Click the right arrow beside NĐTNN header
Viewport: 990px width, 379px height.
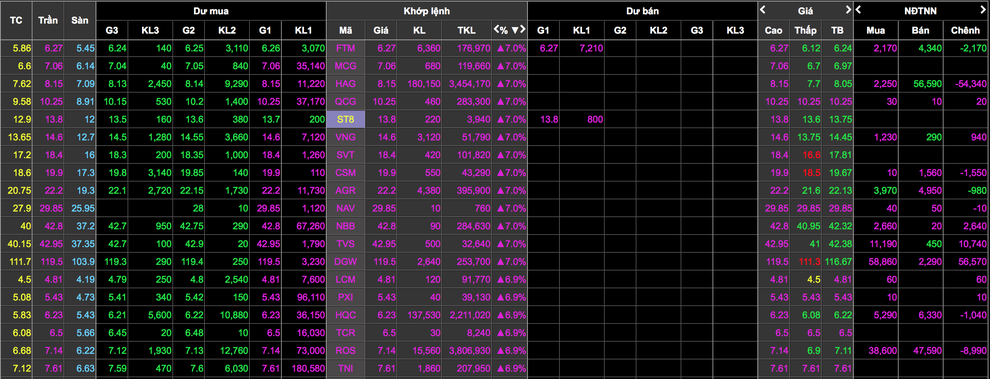[x=983, y=9]
